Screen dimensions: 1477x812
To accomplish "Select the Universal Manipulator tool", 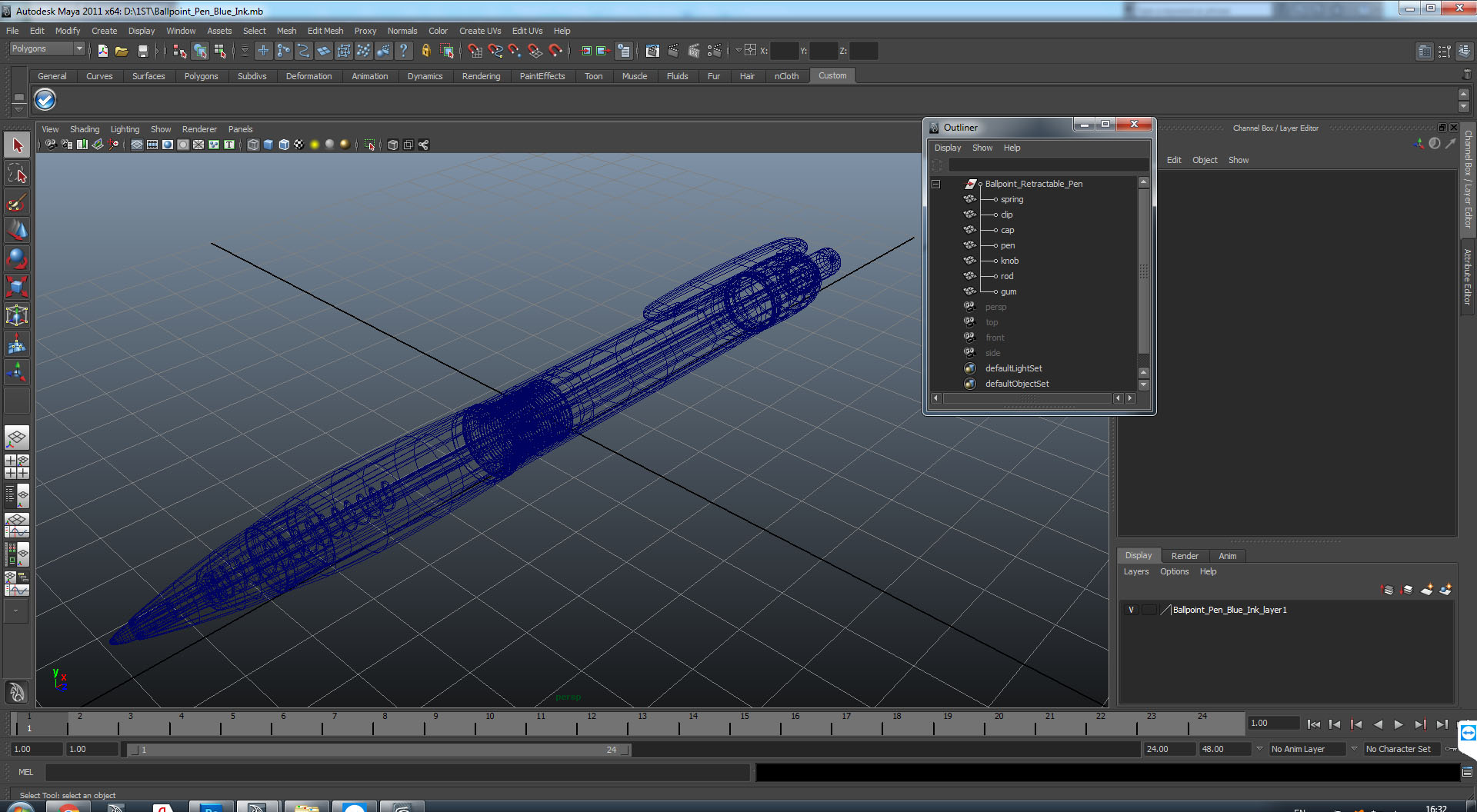I will pos(17,315).
